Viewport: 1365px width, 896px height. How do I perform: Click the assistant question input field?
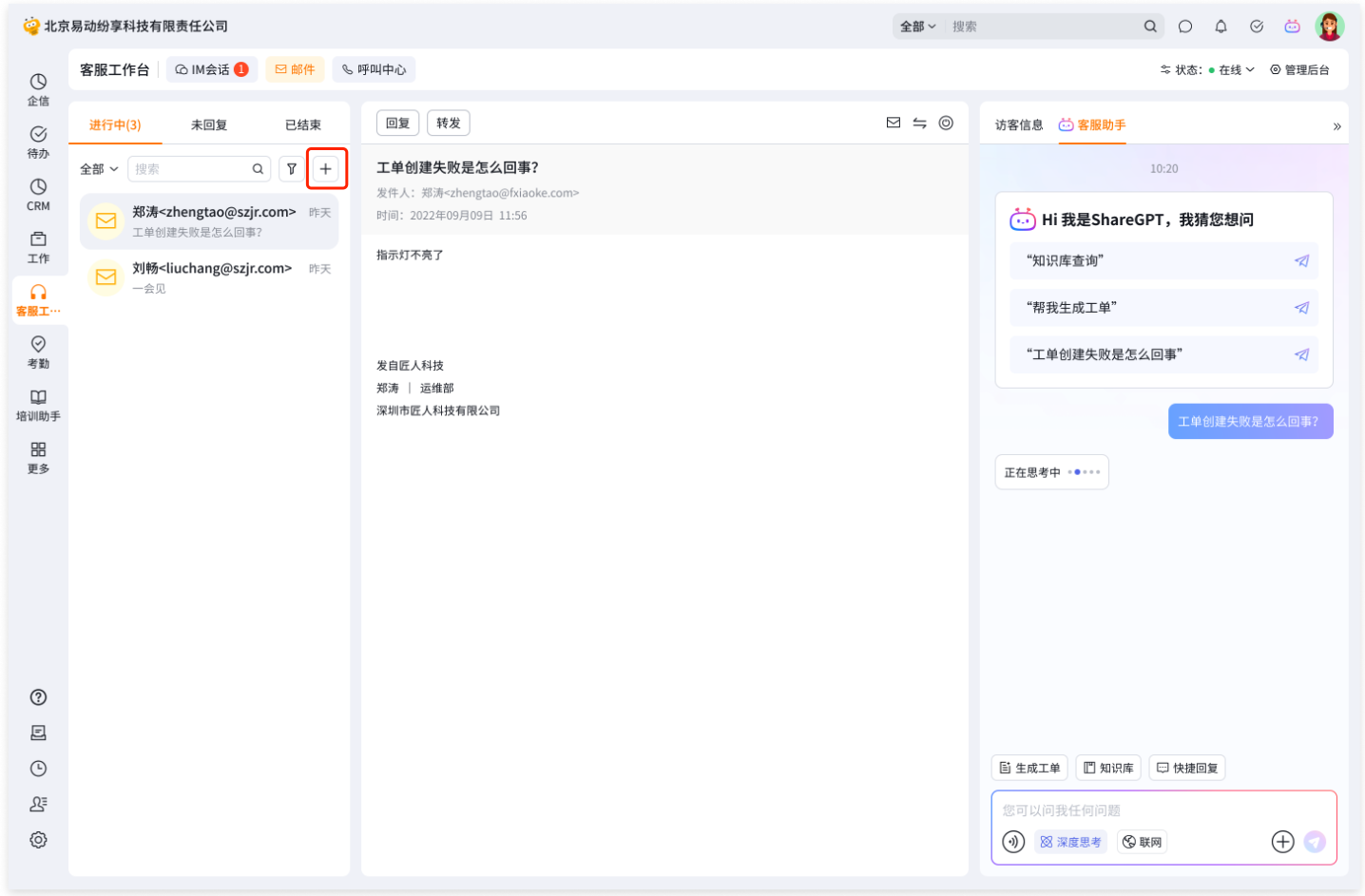(x=1163, y=810)
